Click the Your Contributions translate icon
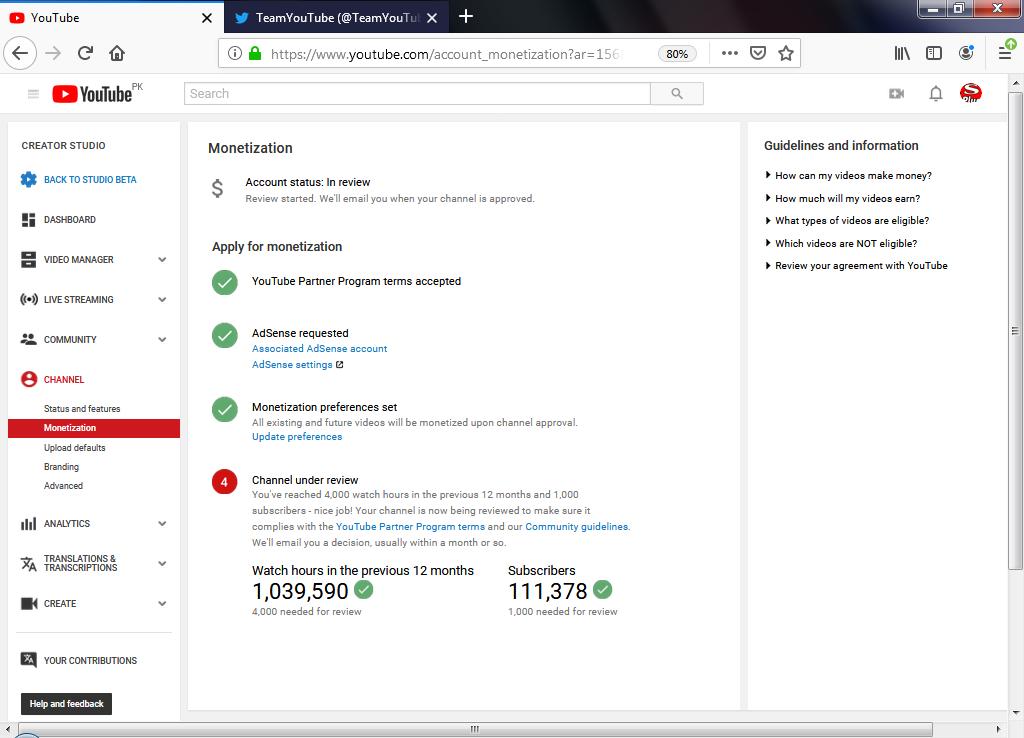The image size is (1024, 738). [x=28, y=660]
